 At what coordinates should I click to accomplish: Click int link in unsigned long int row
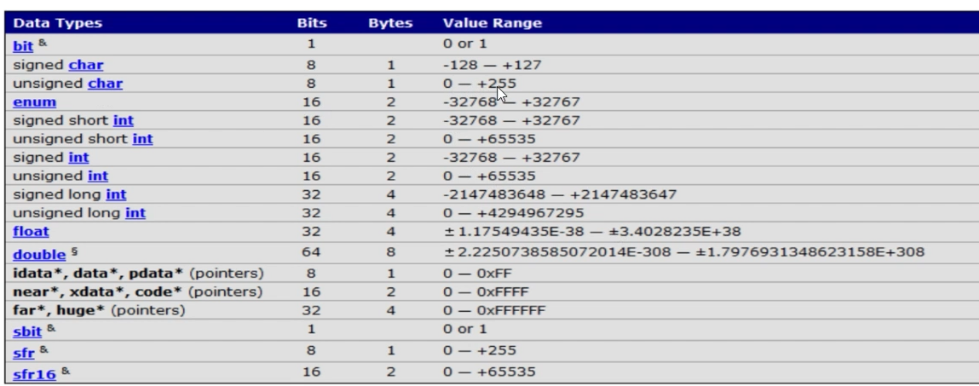point(135,213)
